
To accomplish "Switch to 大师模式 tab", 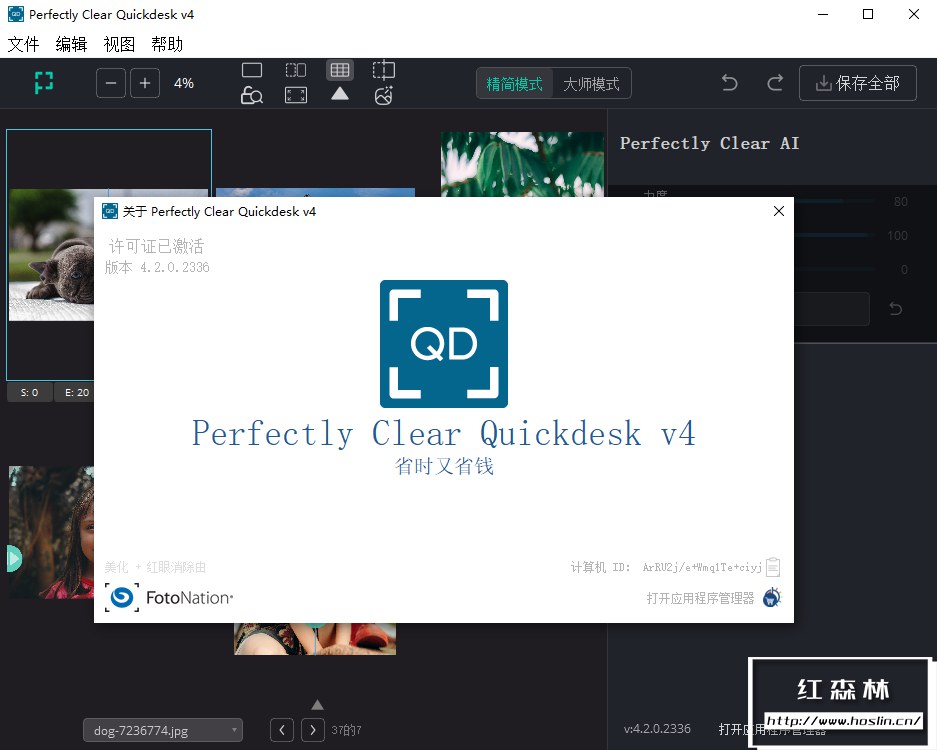I will [591, 84].
